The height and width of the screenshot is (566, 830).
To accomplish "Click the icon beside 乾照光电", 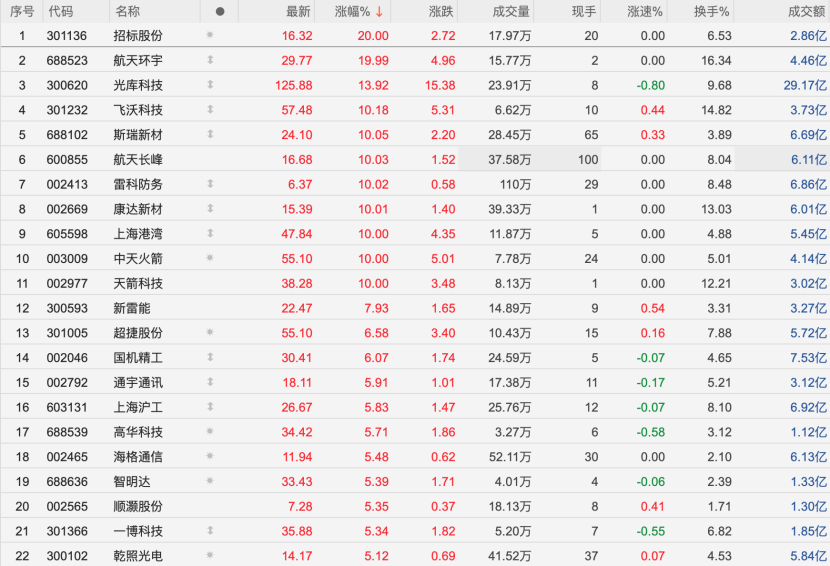I will 210,555.
